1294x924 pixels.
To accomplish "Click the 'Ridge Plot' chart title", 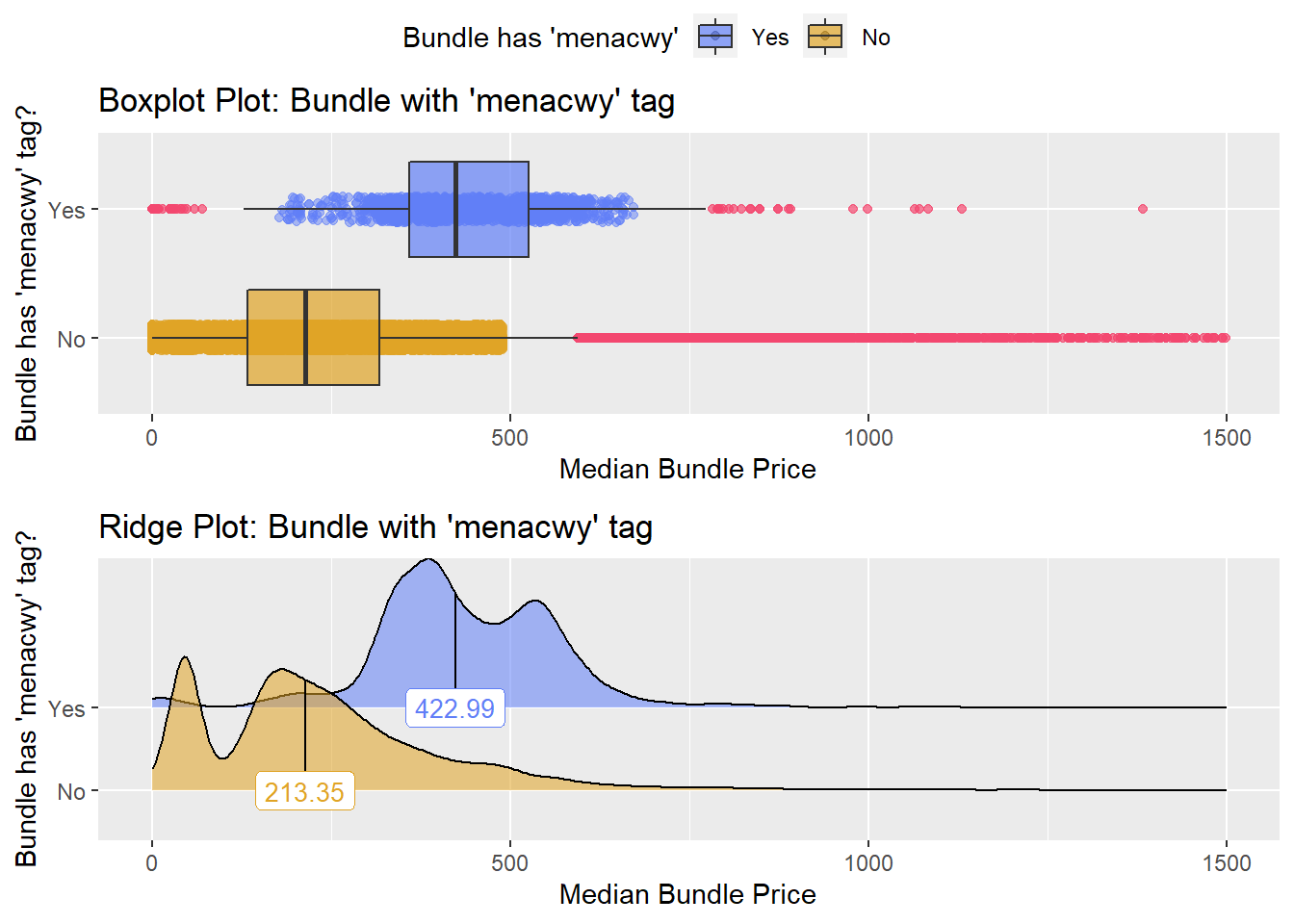I will (x=375, y=526).
